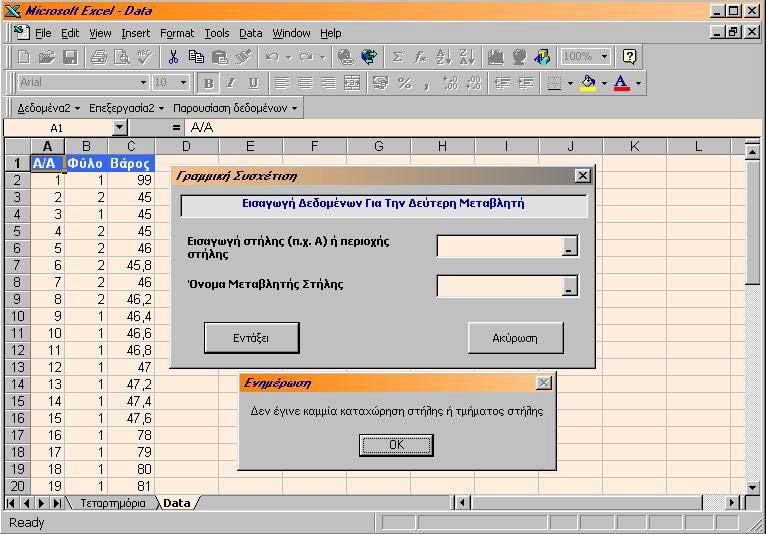Expand the Borders dropdown arrow
This screenshot has width=766, height=534.
click(x=570, y=83)
